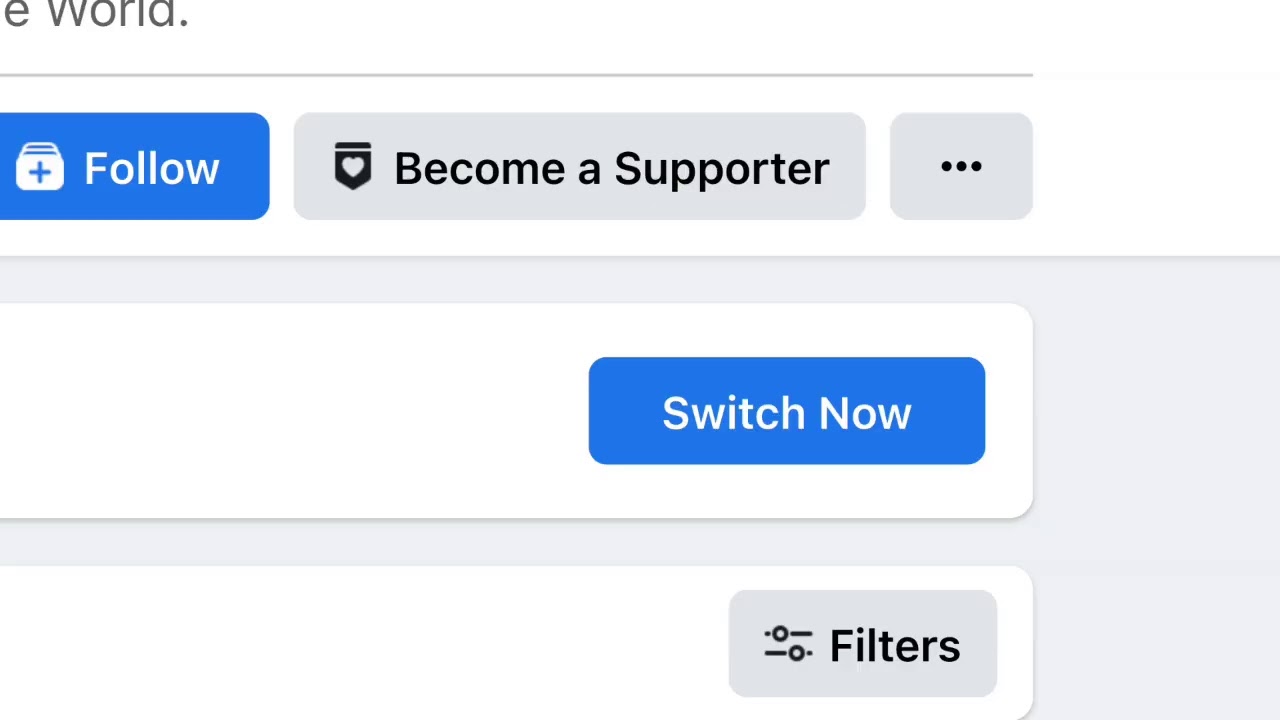Image resolution: width=1280 pixels, height=720 pixels.
Task: Click the ellipsis icon right of Become a Supporter
Action: 961,166
